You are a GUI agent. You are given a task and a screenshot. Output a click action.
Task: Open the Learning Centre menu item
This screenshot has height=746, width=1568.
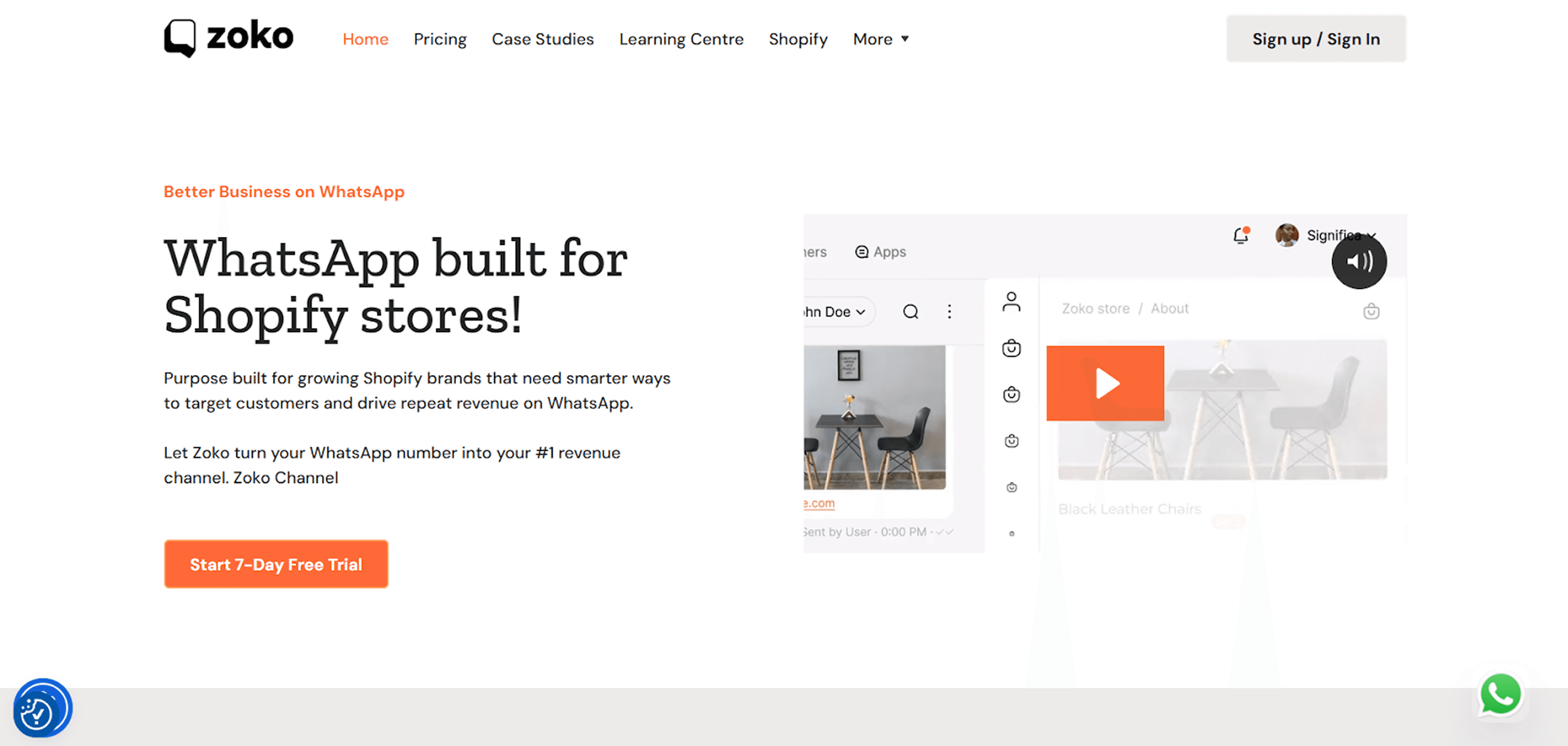[x=681, y=39]
